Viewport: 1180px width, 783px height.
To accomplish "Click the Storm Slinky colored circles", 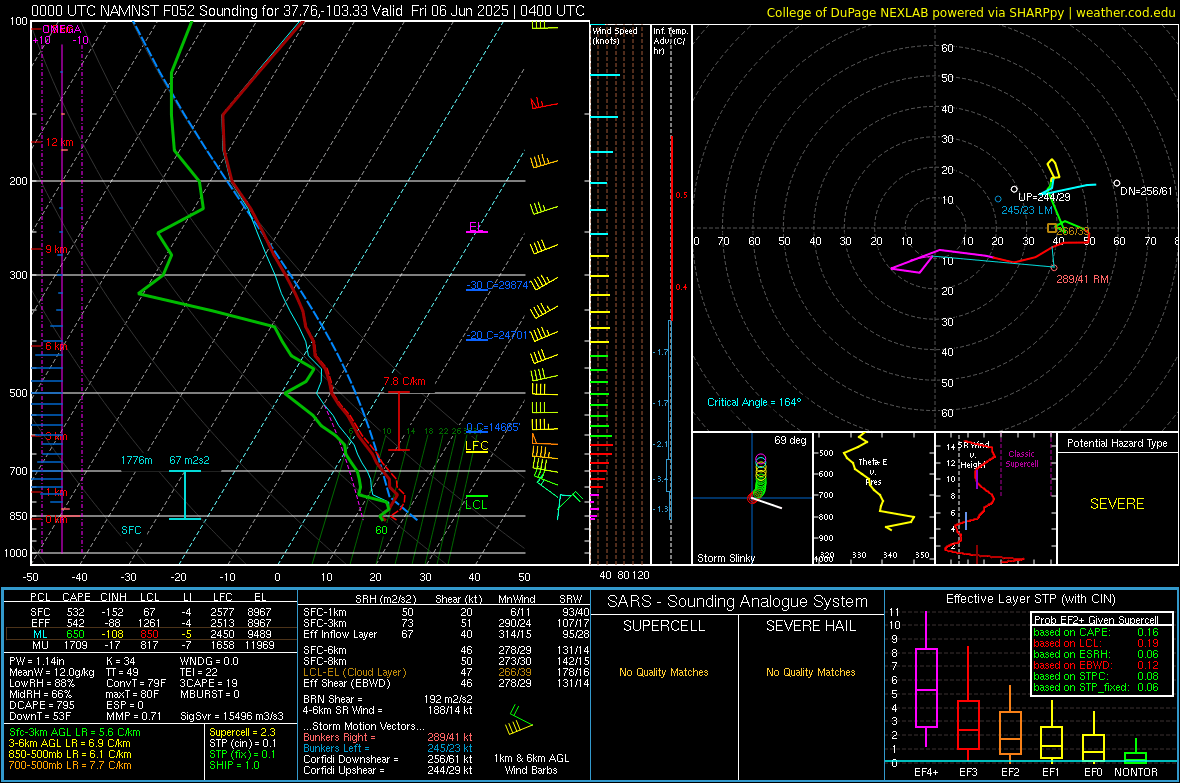I will click(x=760, y=476).
